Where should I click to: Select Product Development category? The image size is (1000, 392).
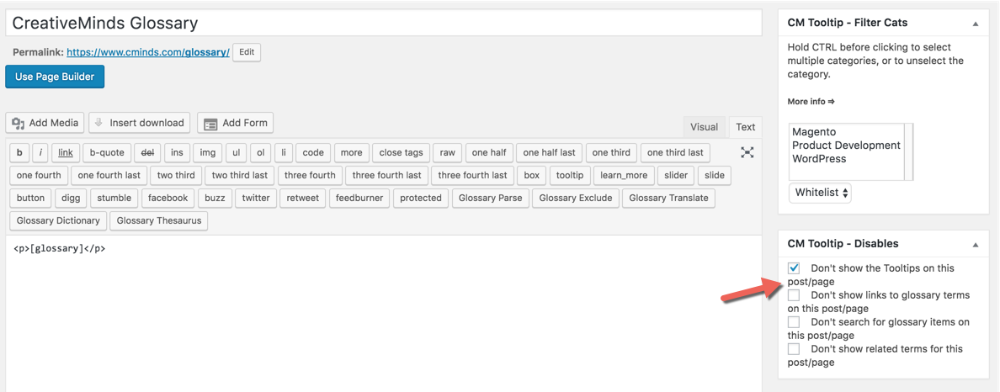point(846,145)
